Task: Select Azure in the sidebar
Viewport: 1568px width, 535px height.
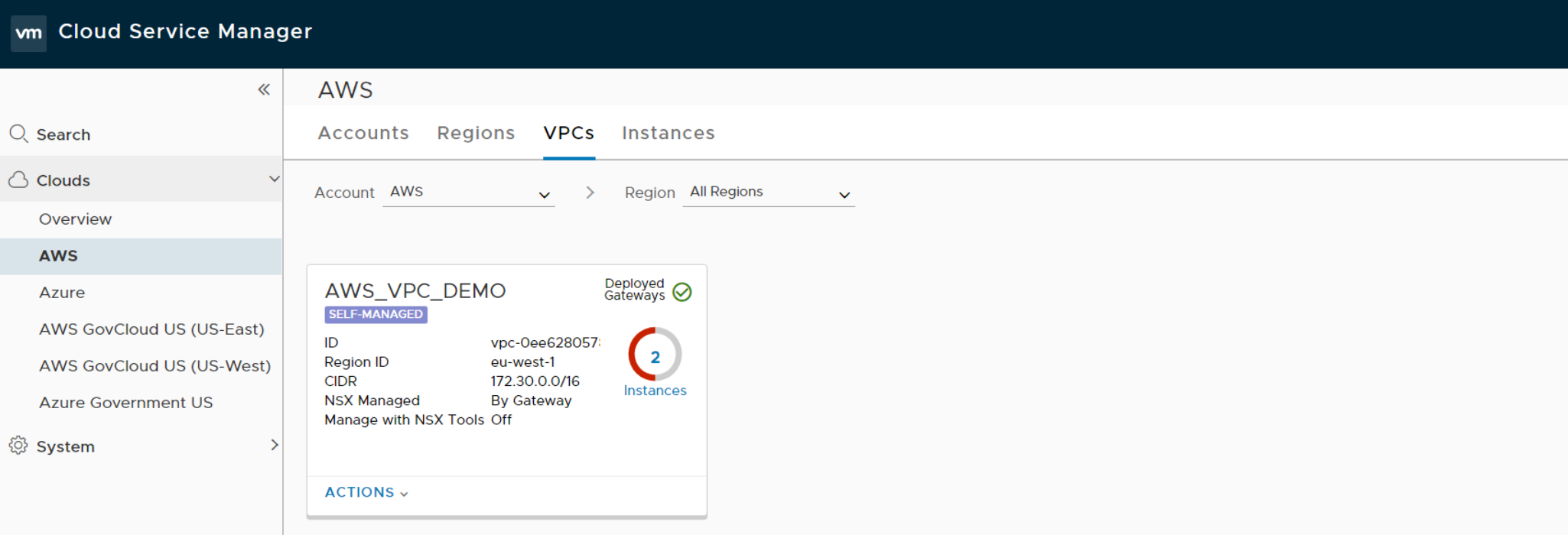Action: [x=62, y=293]
